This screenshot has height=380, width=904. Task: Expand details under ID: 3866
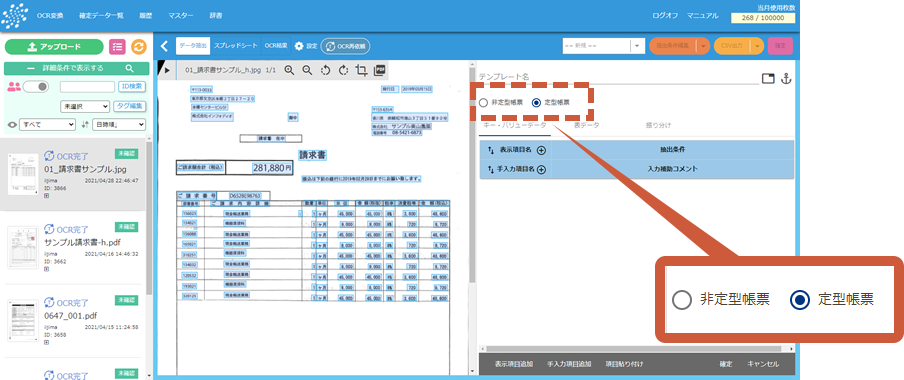(x=47, y=196)
